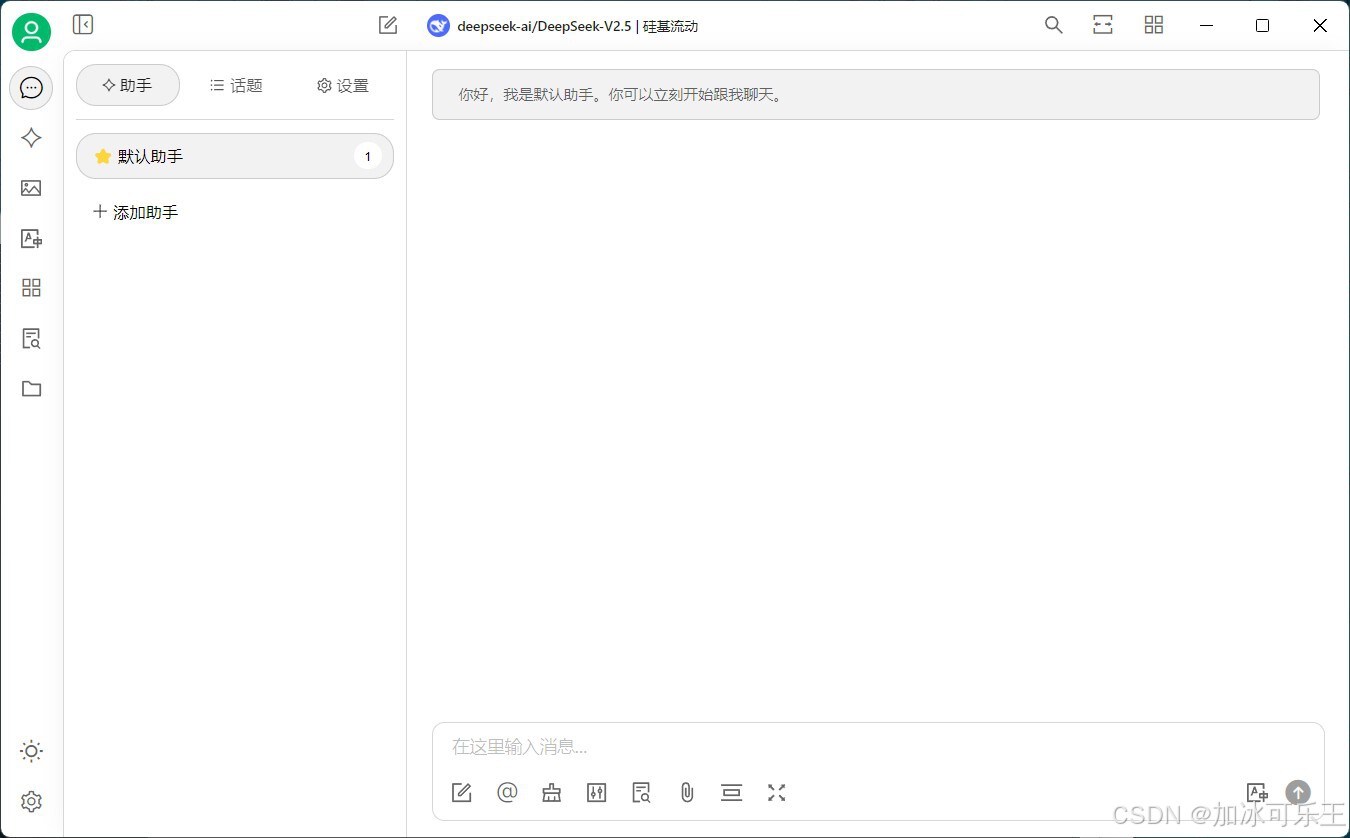Select the AI Agents sparkle icon

(31, 138)
